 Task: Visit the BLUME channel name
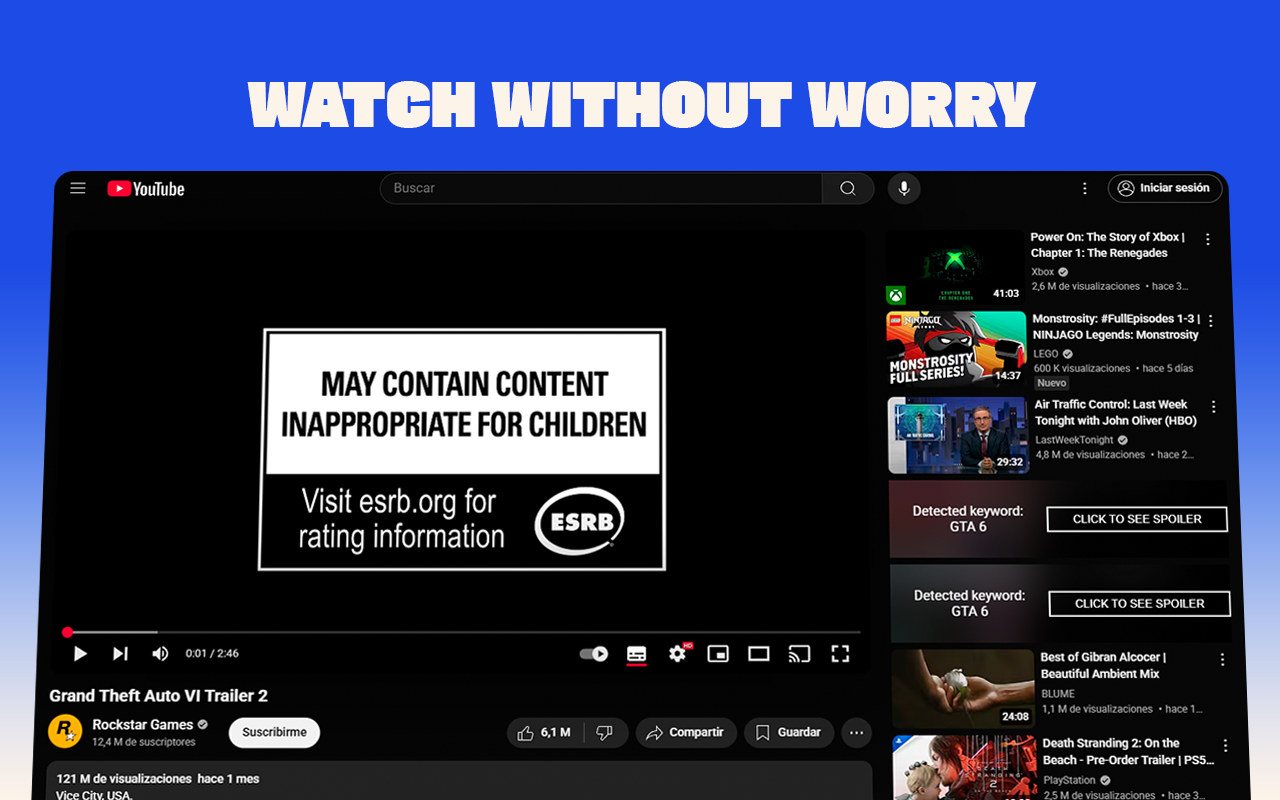pos(1058,694)
